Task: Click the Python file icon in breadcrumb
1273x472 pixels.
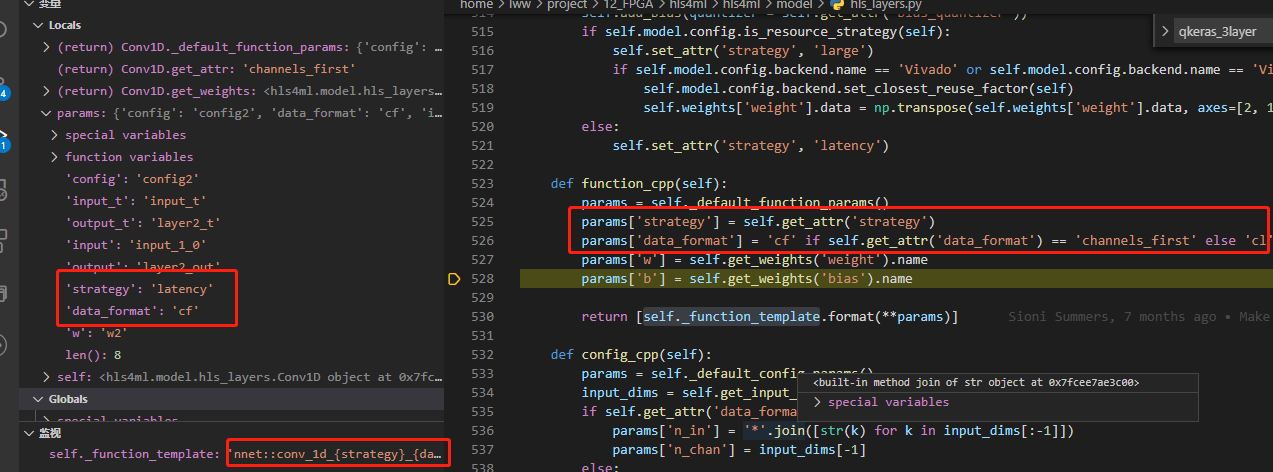Action: click(x=837, y=5)
